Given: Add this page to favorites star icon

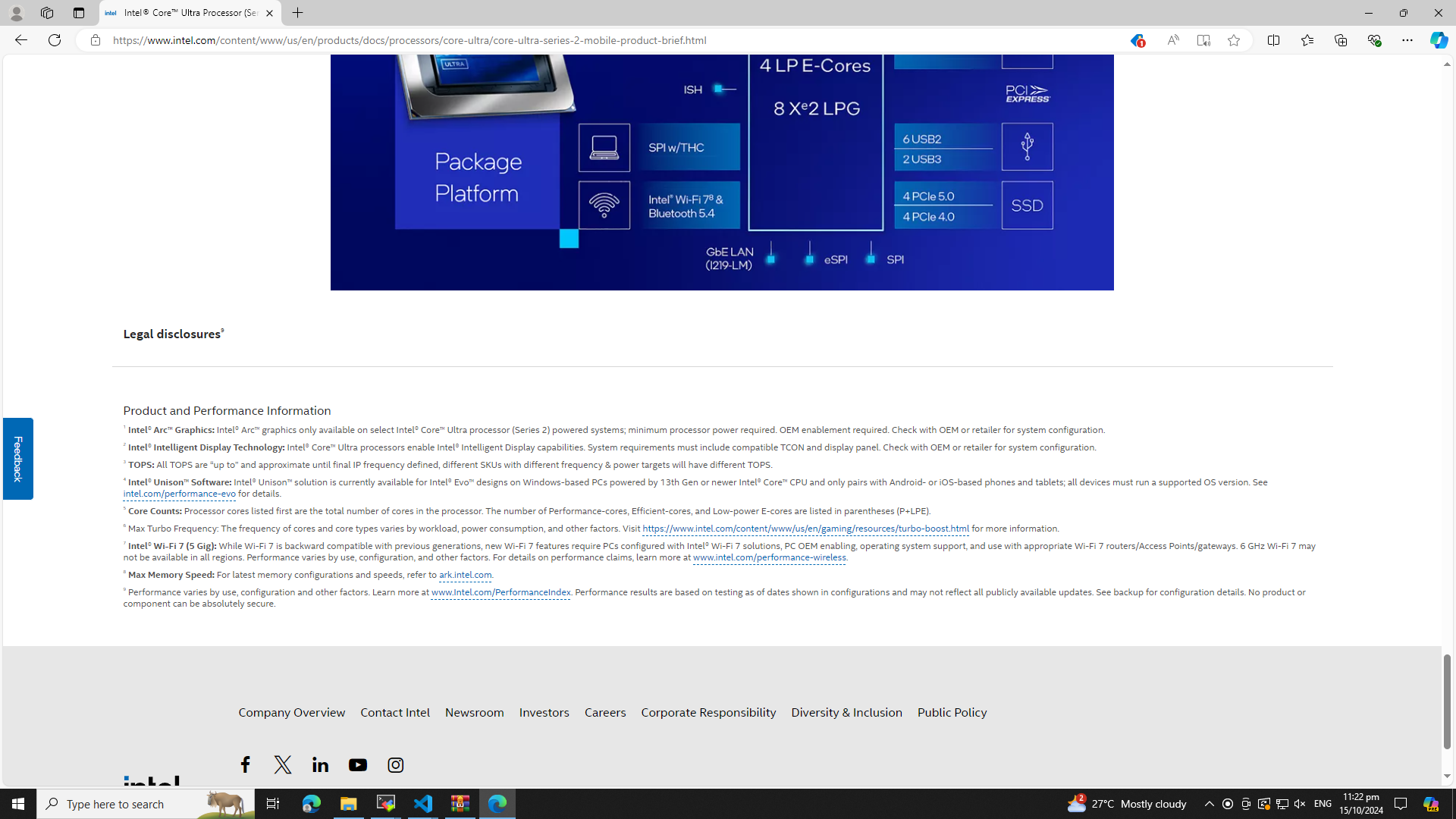Looking at the screenshot, I should point(1234,40).
